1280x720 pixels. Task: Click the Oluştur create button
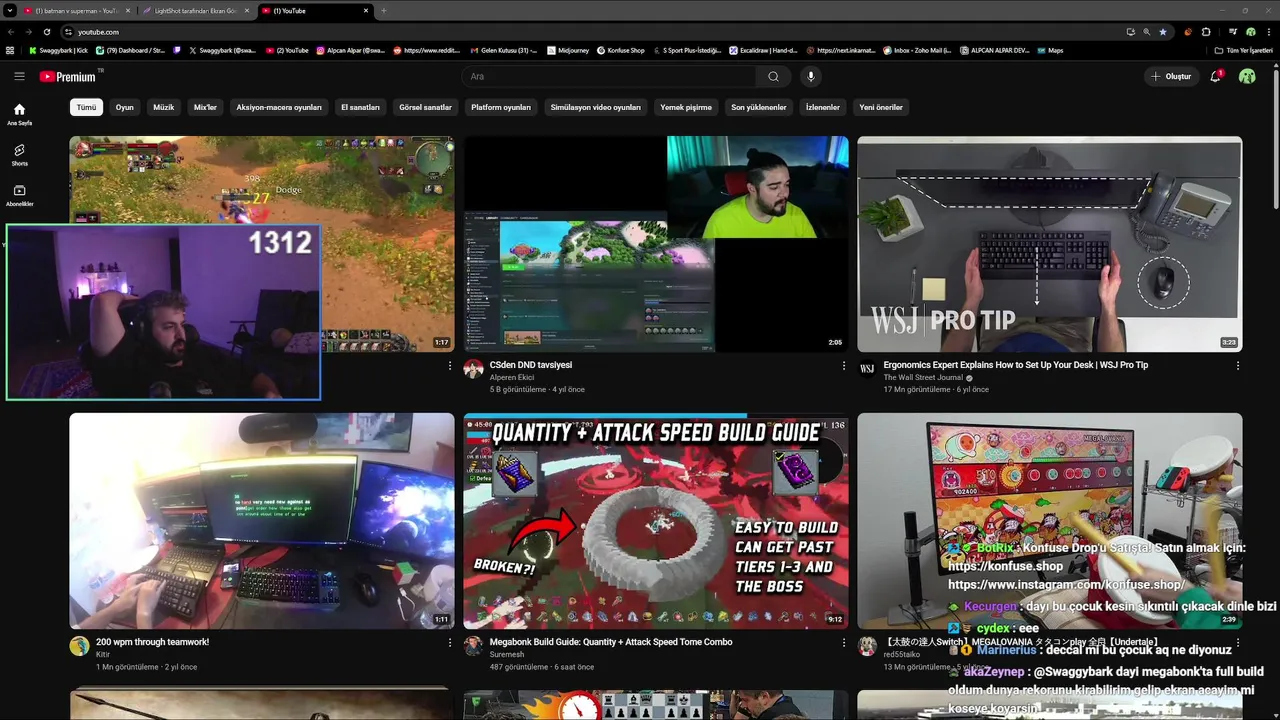click(x=1171, y=76)
